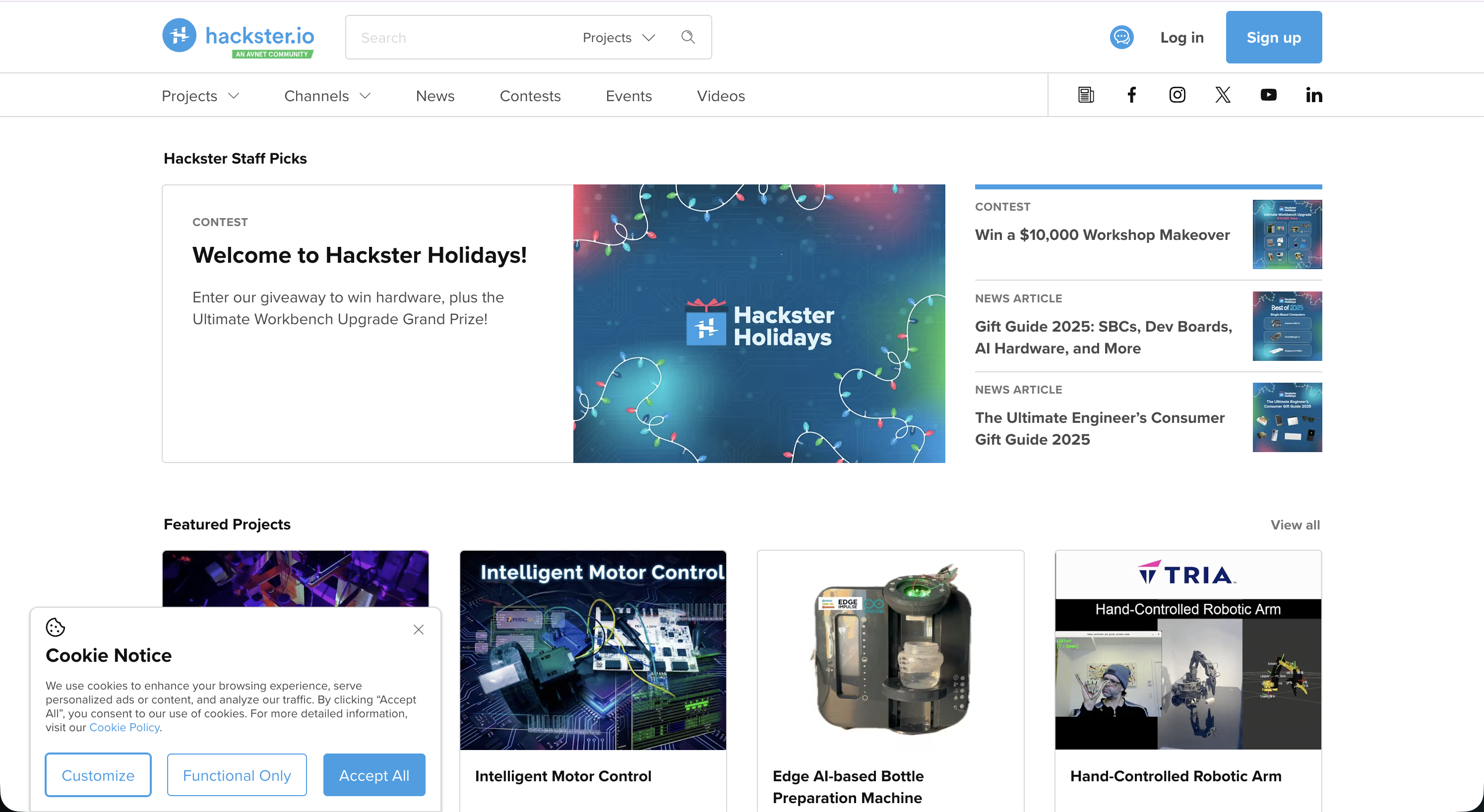Click Intelligent Motor Control project image

pos(593,649)
